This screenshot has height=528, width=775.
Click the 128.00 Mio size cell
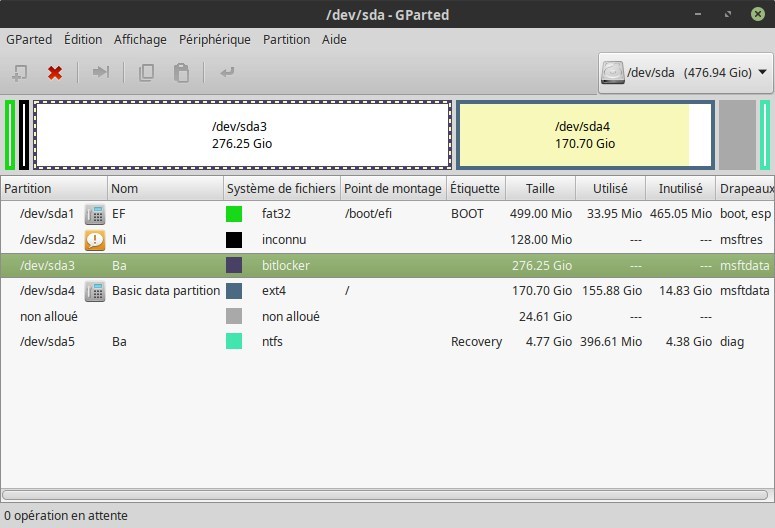coord(541,240)
